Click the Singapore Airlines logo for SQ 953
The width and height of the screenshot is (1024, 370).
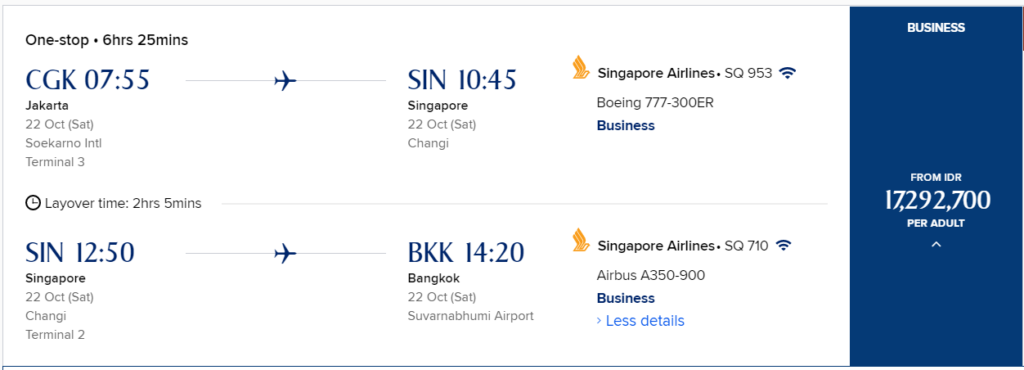coord(581,69)
